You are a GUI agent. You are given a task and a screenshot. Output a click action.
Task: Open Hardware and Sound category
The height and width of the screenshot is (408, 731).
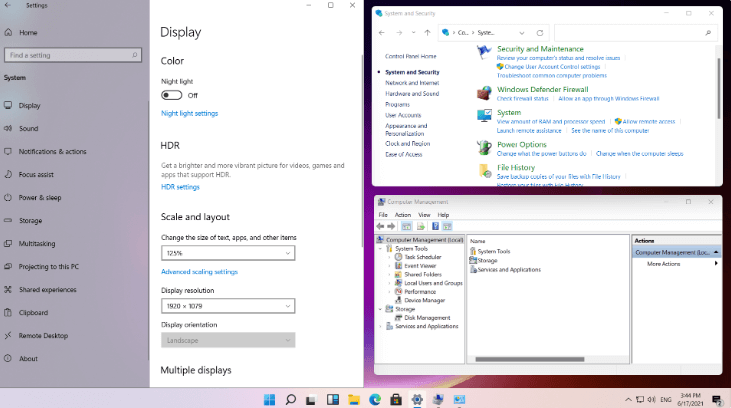tap(412, 94)
